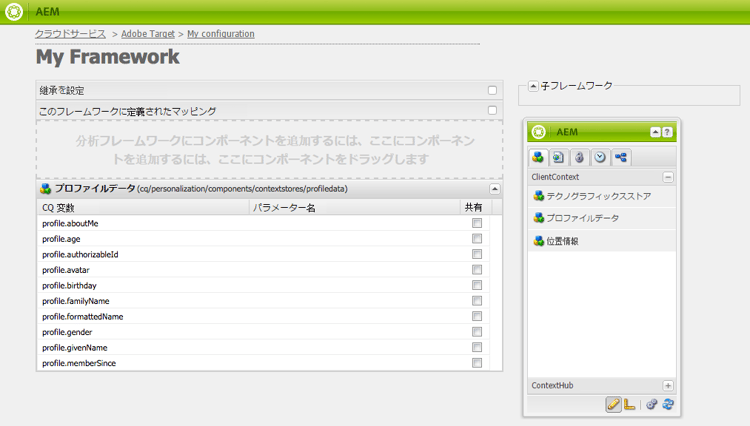750x426 pixels.
Task: Select 位置情報 component in sidekick
Action: (x=602, y=241)
